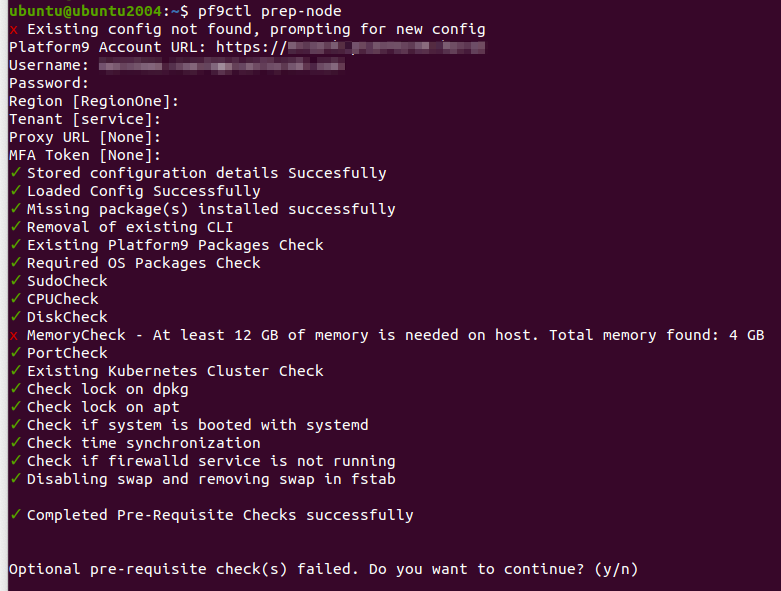This screenshot has height=591, width=781.
Task: Click the red X beside MemoryCheck
Action: [14, 335]
